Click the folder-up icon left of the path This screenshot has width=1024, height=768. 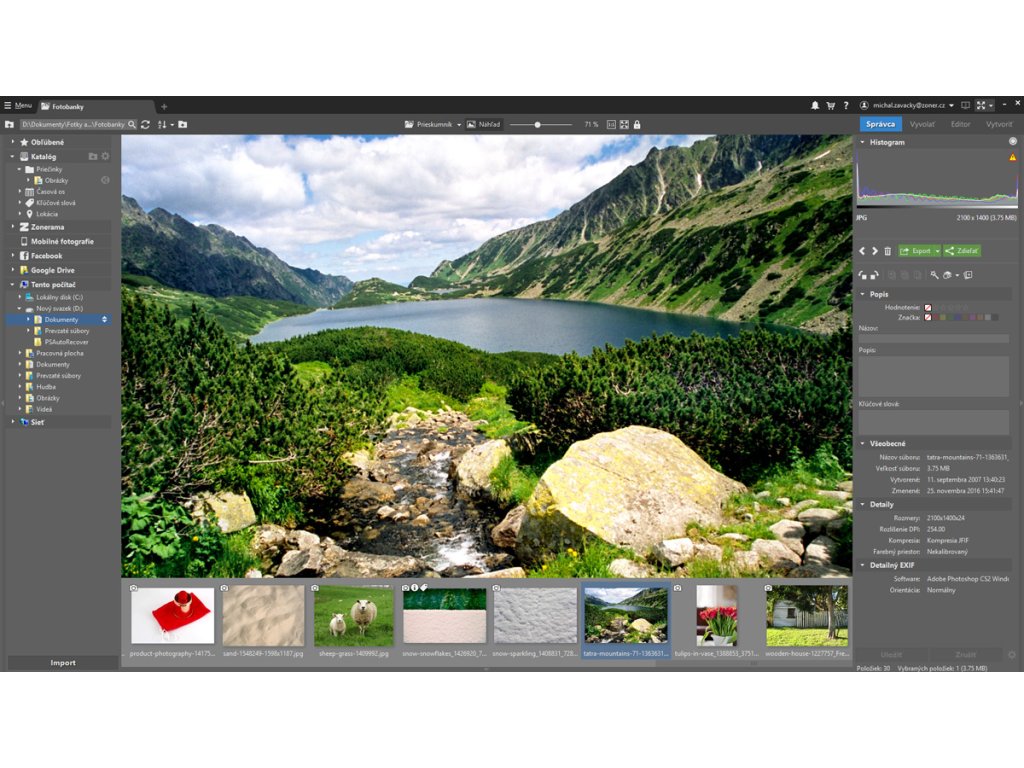click(9, 125)
